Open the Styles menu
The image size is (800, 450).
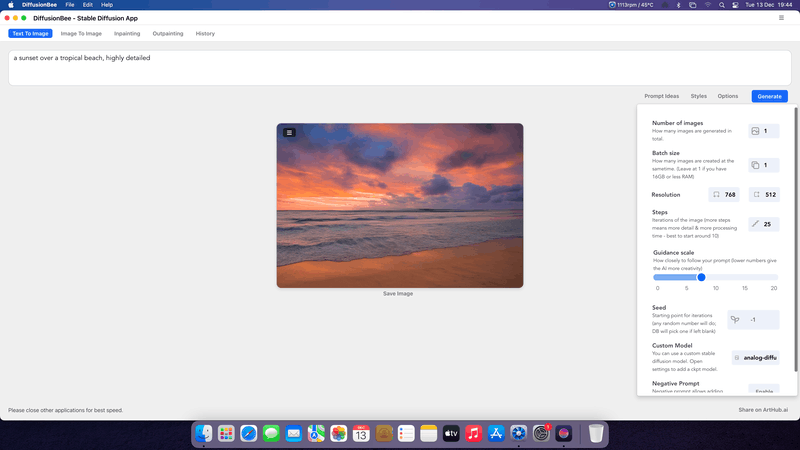[698, 96]
